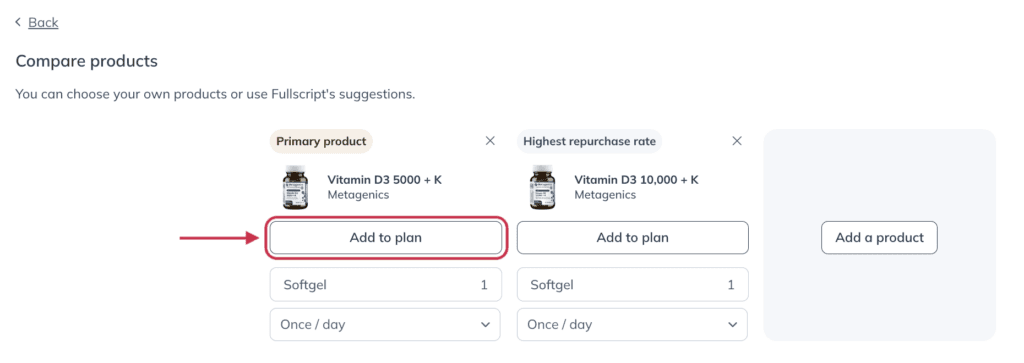
Task: Click the back chevron arrow icon
Action: click(x=18, y=23)
